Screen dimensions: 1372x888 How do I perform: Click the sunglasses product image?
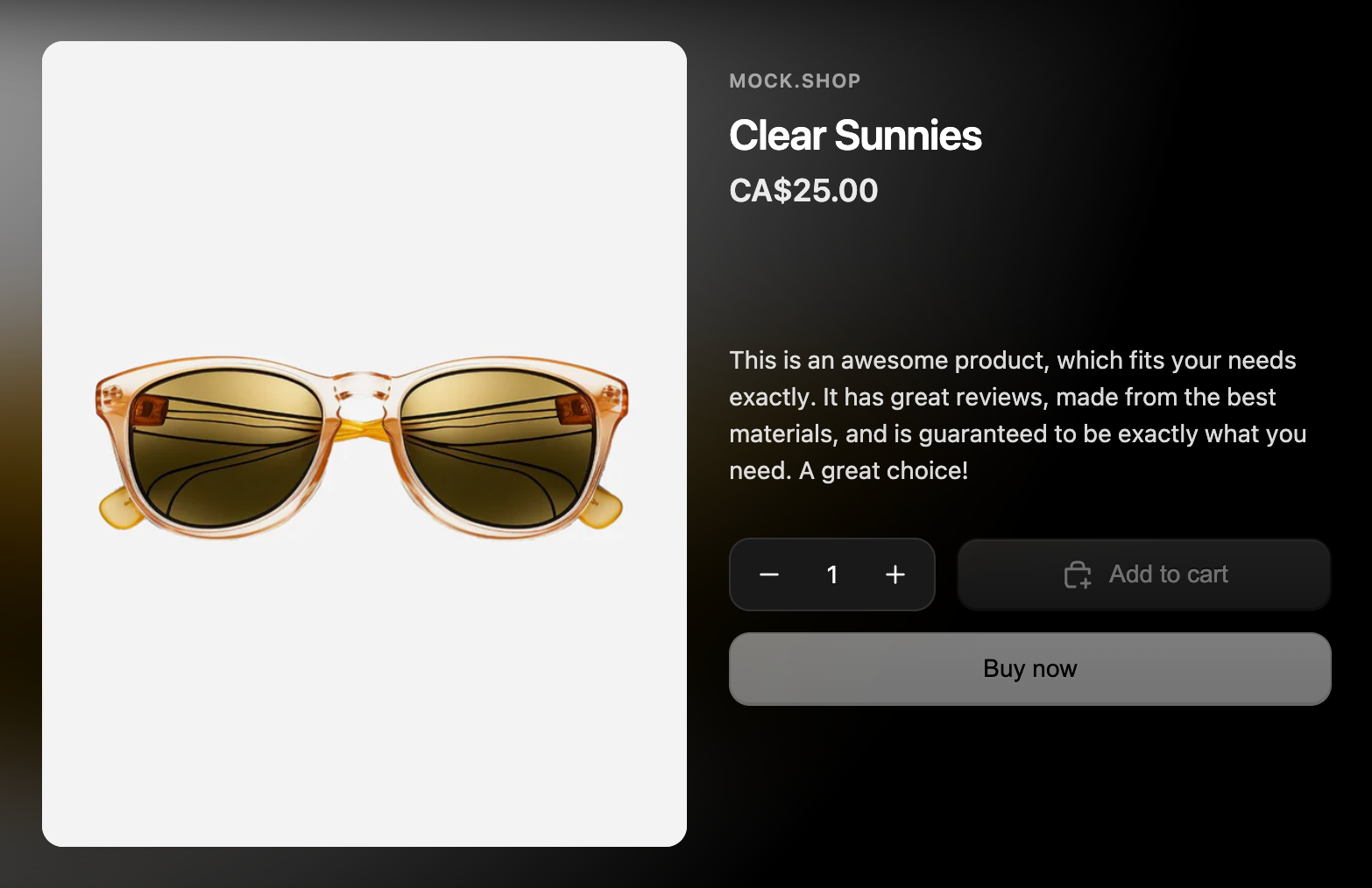362,447
